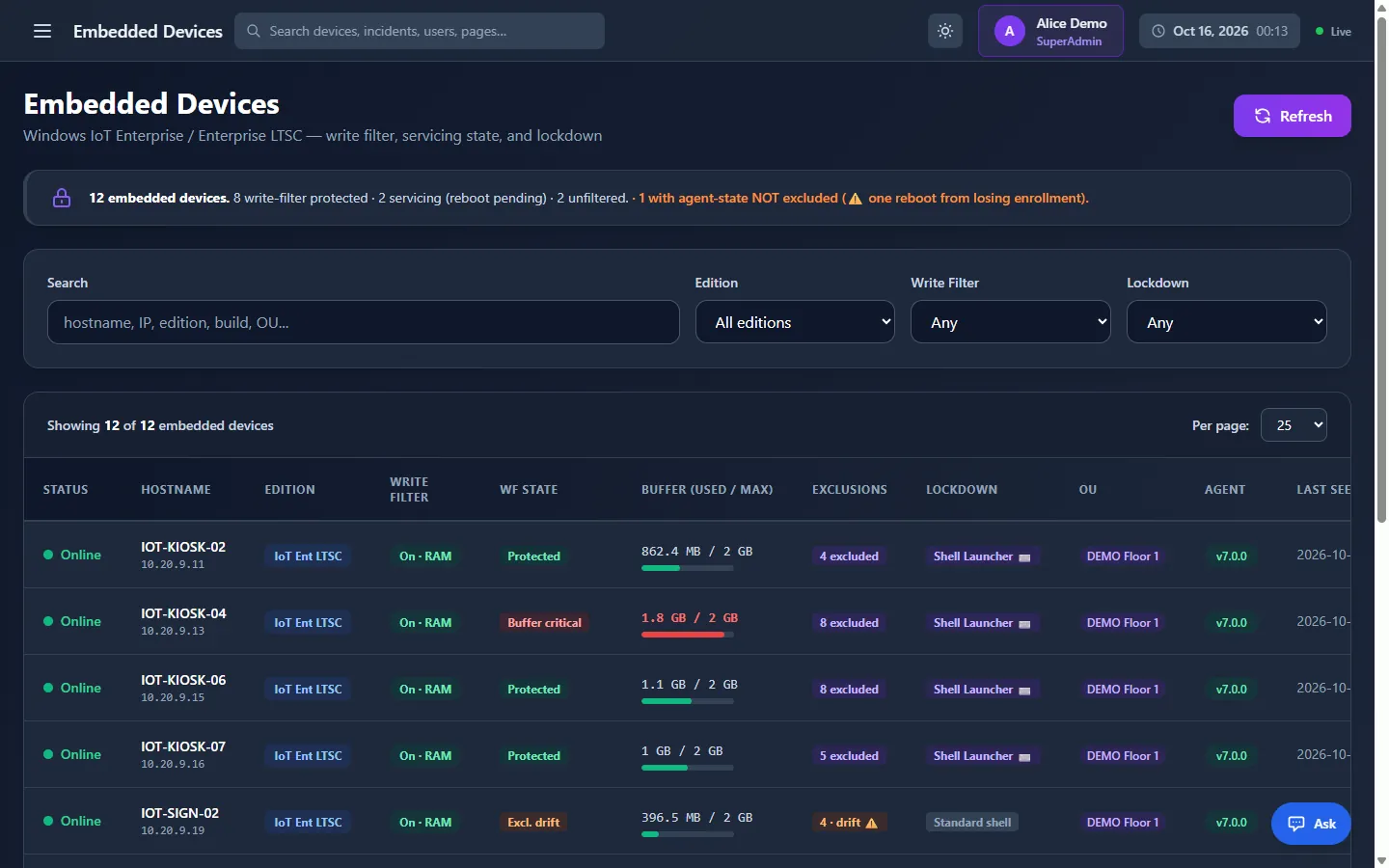Click the purple Refresh button

[x=1292, y=116]
